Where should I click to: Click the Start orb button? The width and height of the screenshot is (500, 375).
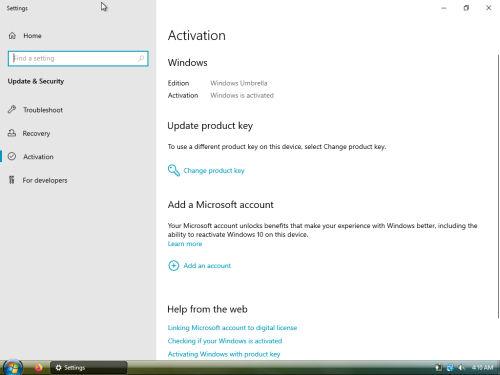click(x=13, y=367)
